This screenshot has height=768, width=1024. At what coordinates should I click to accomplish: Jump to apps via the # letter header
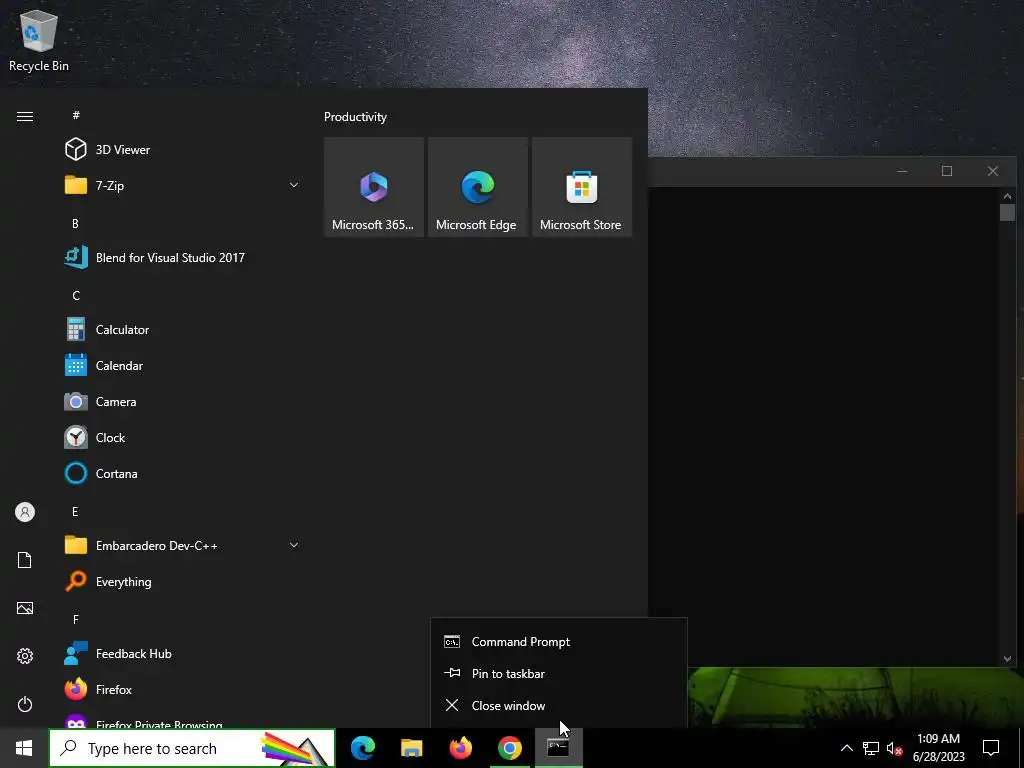tap(76, 115)
